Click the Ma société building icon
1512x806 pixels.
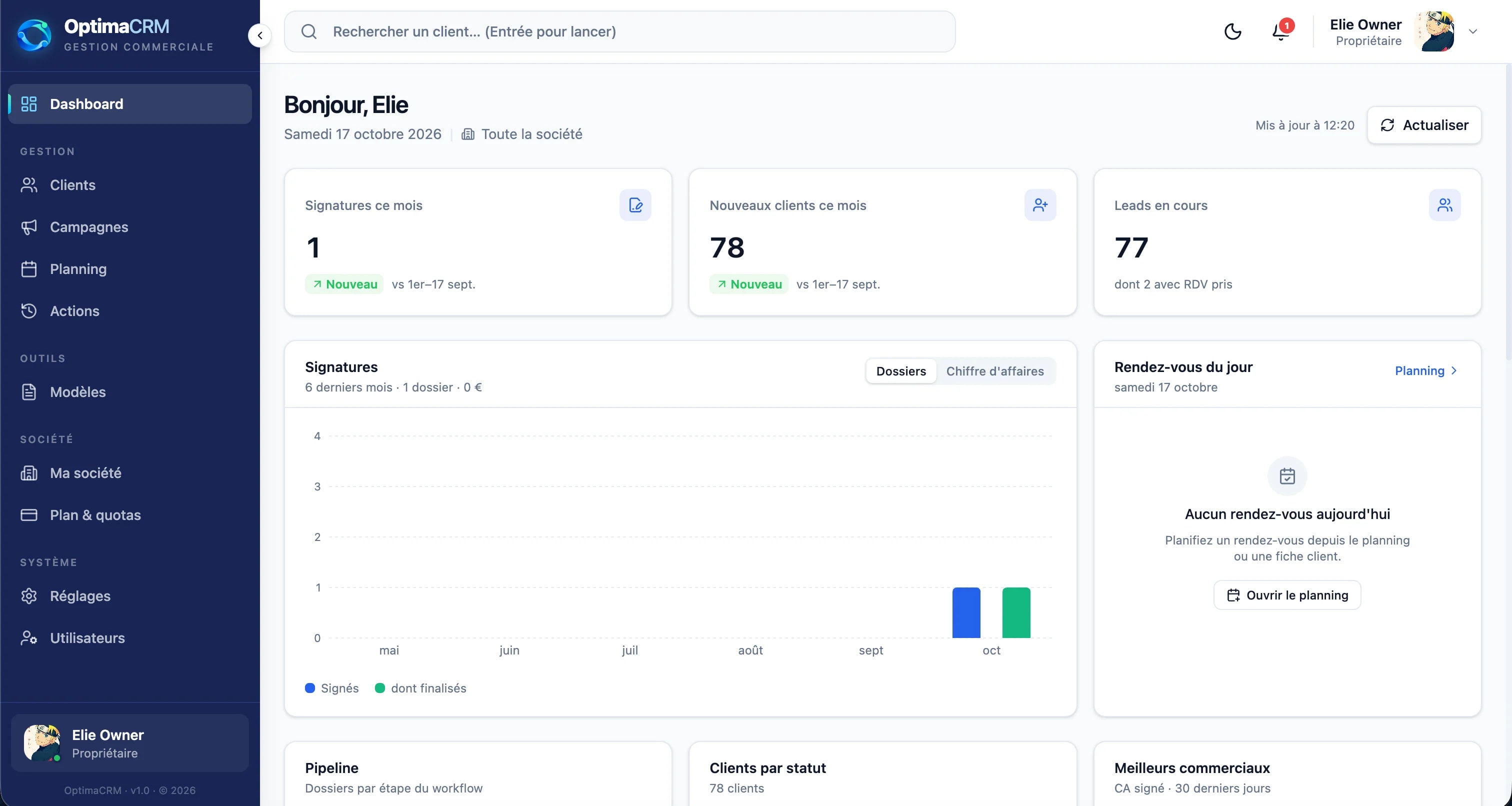29,472
